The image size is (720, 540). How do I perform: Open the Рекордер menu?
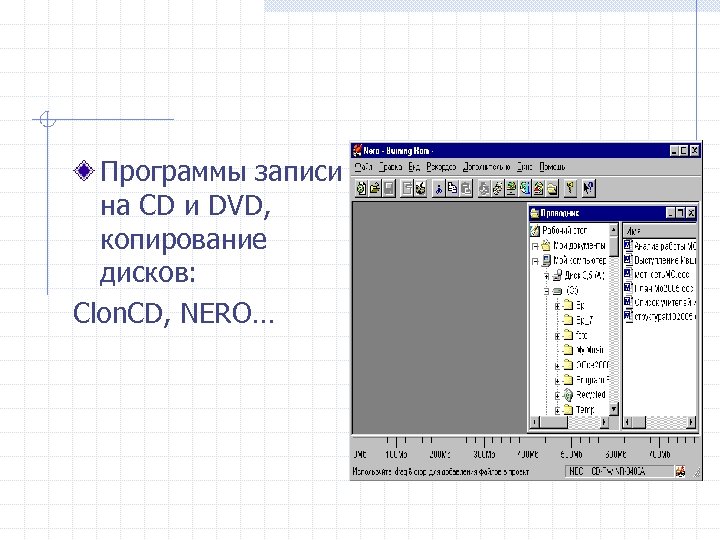(441, 167)
